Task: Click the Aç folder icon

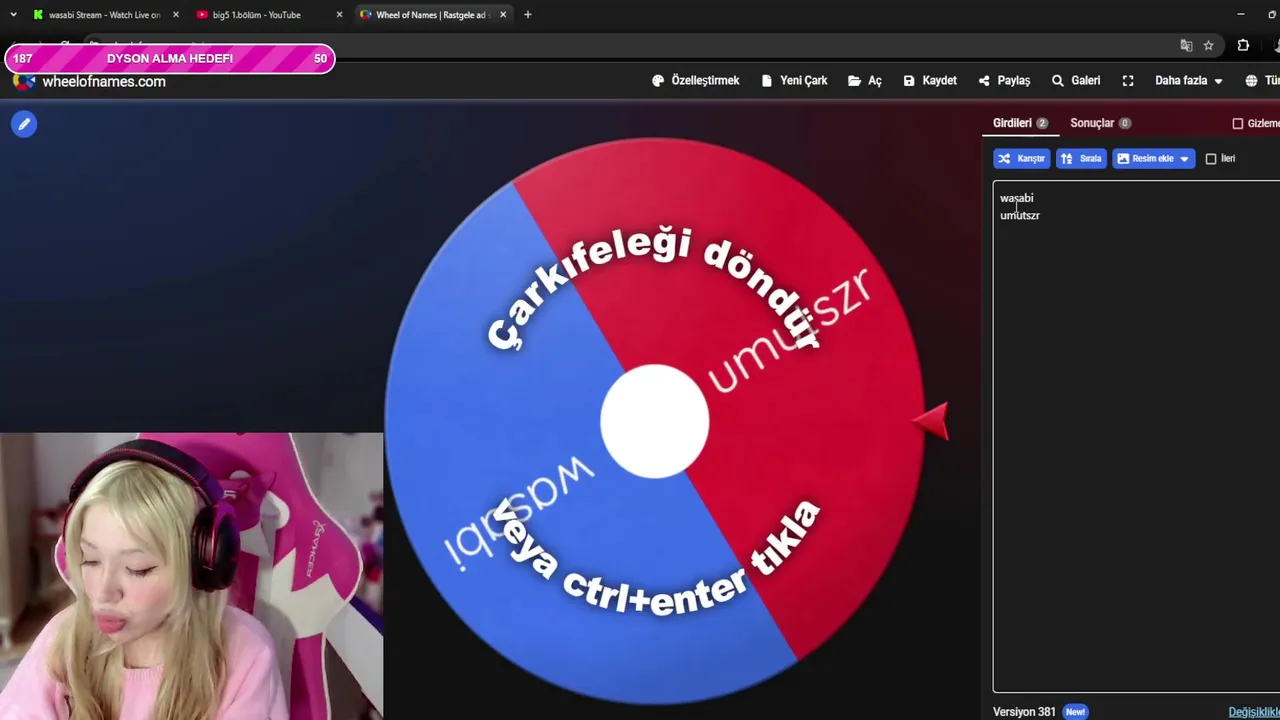Action: [854, 81]
